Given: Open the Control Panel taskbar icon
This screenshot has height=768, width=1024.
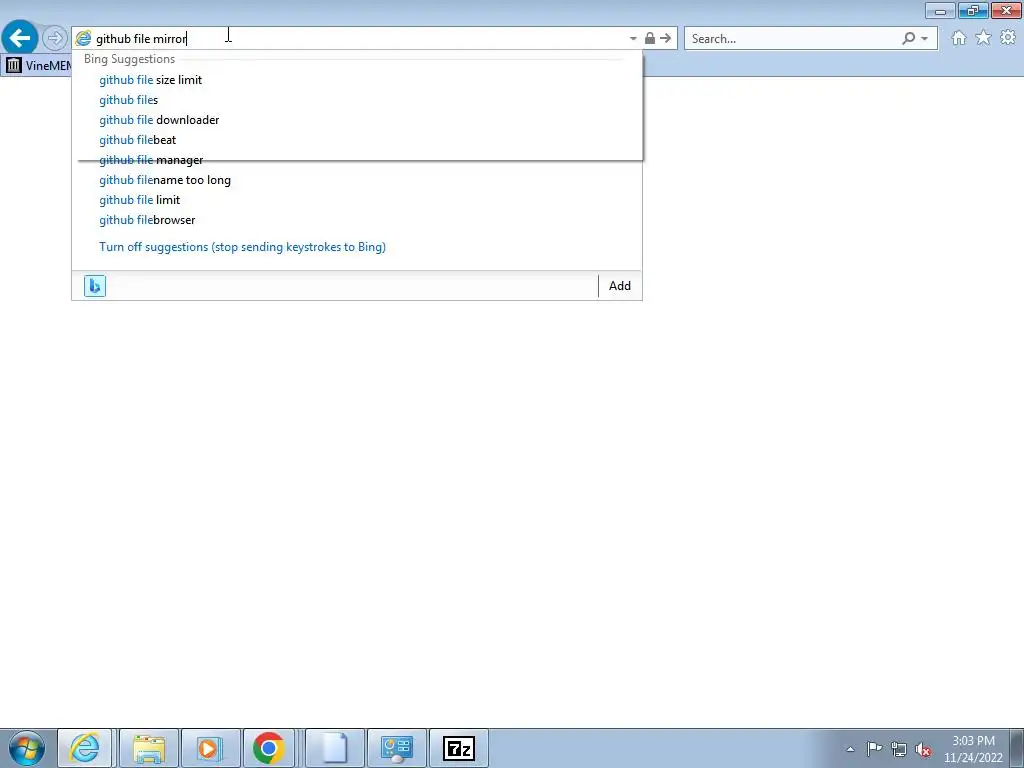Looking at the screenshot, I should (397, 748).
